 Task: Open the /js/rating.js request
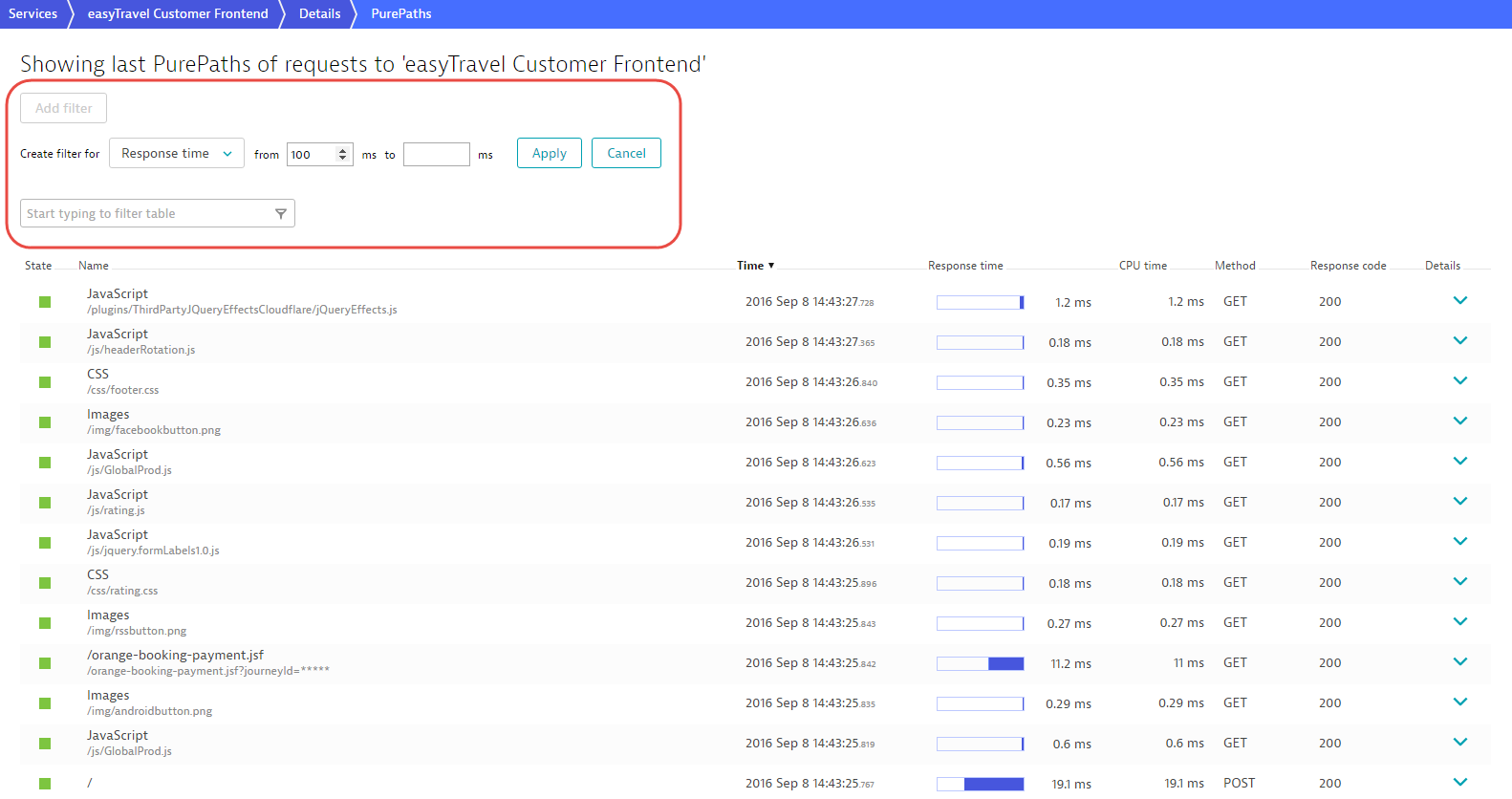(x=116, y=510)
